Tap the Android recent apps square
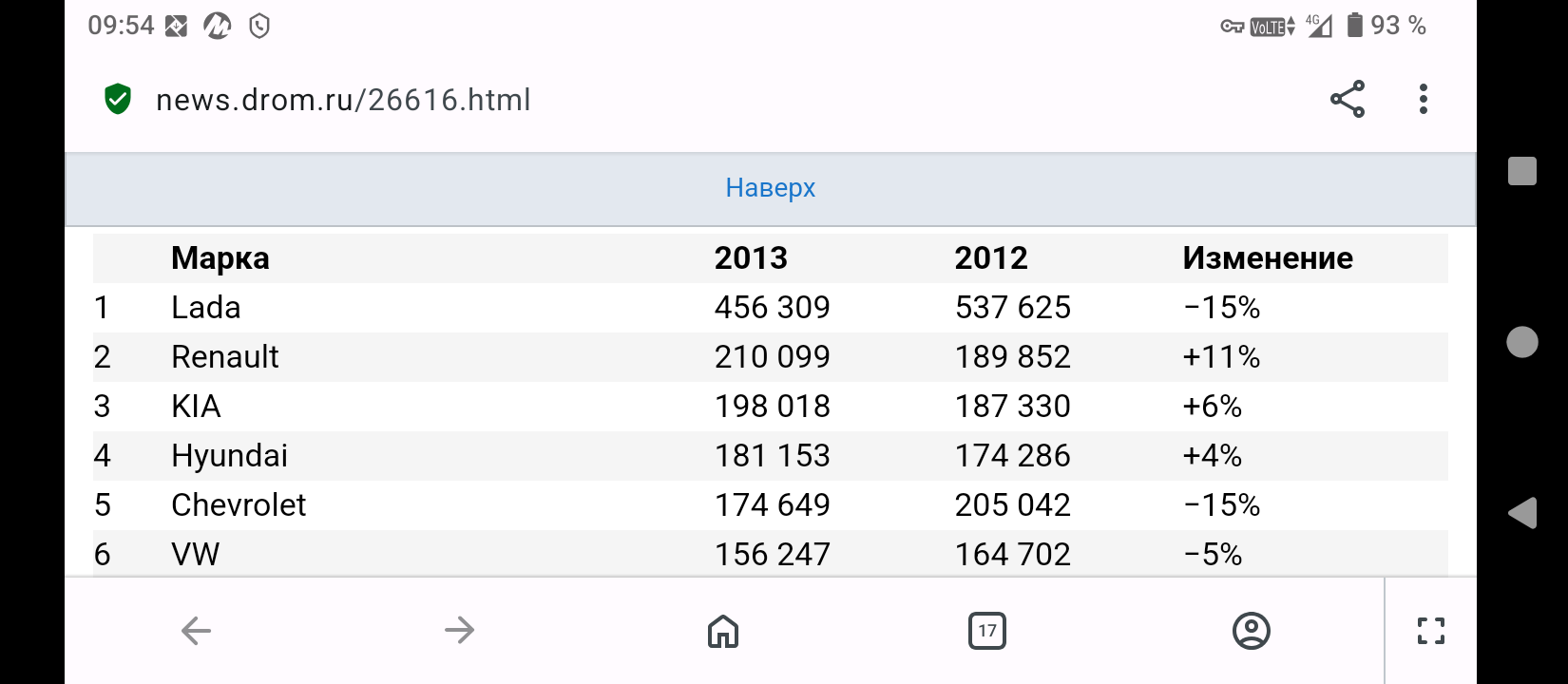The height and width of the screenshot is (684, 1568). coord(1522,171)
